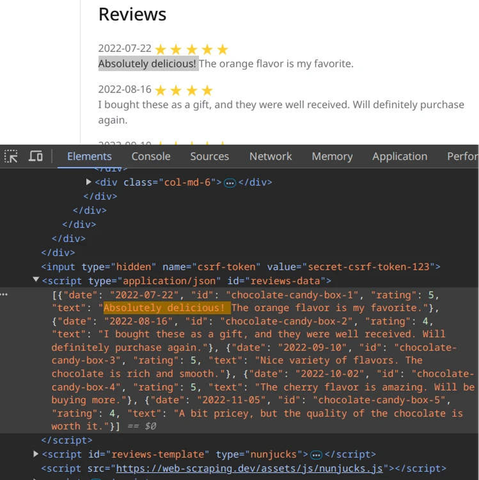Select the Memory tab

pyautogui.click(x=332, y=156)
